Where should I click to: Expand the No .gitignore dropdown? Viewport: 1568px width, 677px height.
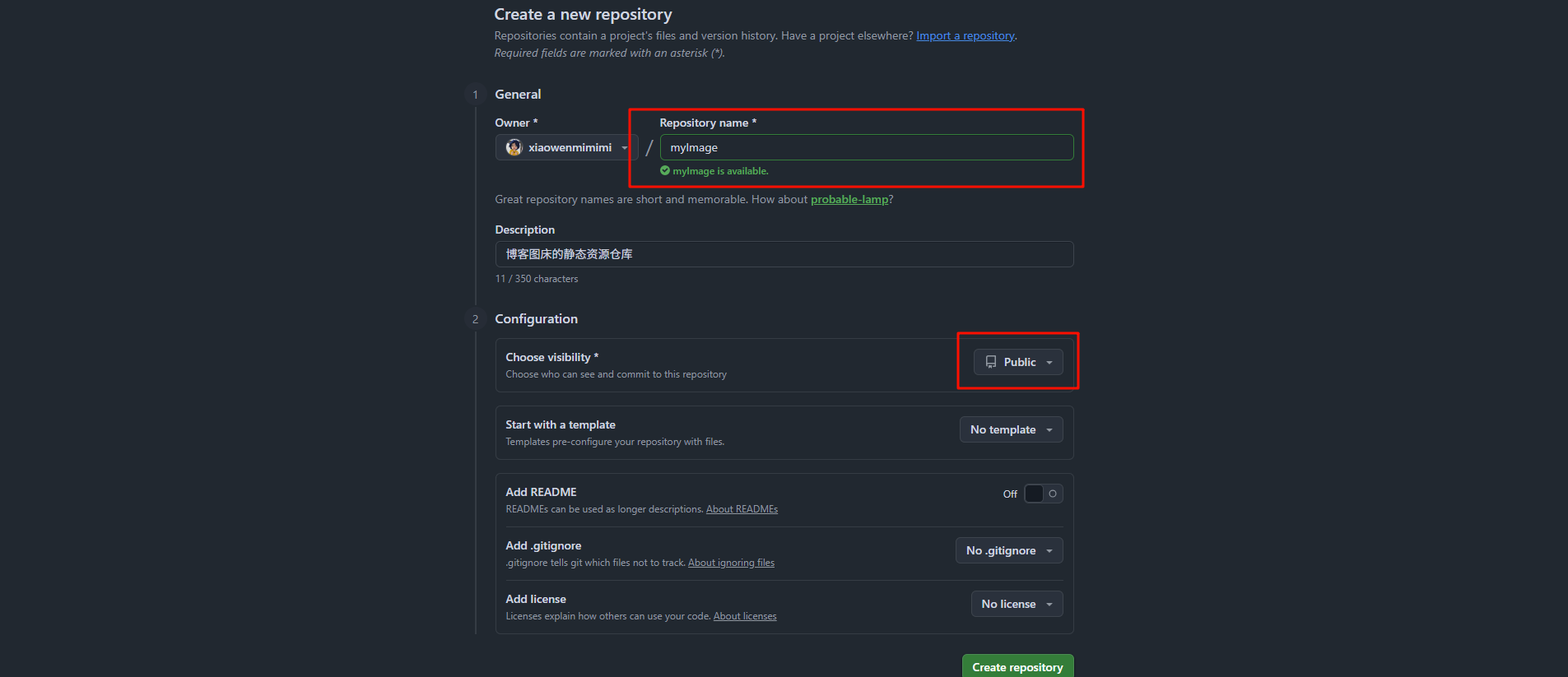point(1008,550)
